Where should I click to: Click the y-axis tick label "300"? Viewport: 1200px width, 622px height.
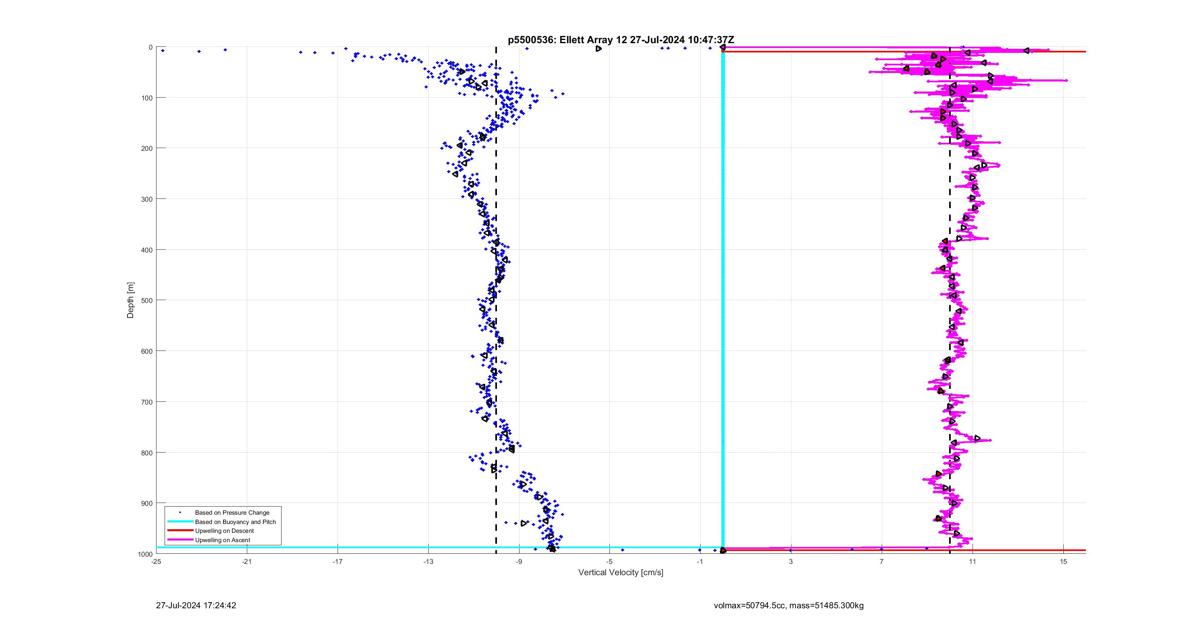pyautogui.click(x=146, y=199)
